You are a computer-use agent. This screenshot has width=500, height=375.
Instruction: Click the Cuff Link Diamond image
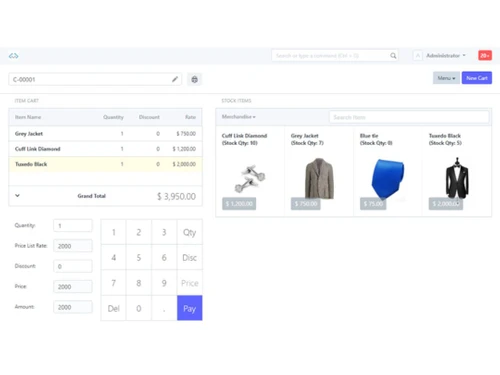[x=250, y=178]
